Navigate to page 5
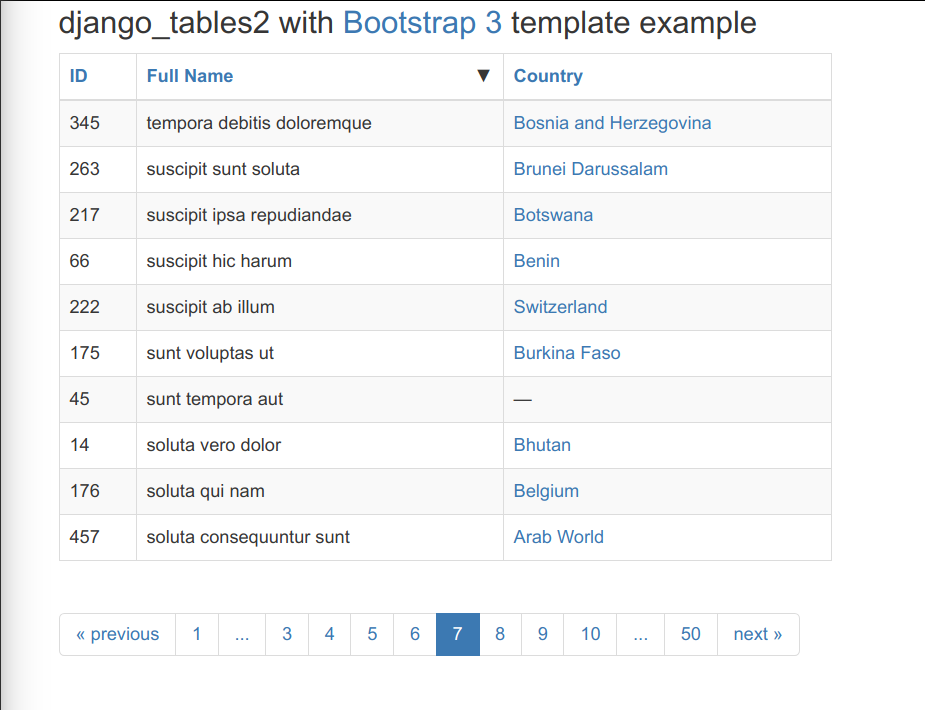The image size is (925, 710). click(372, 634)
